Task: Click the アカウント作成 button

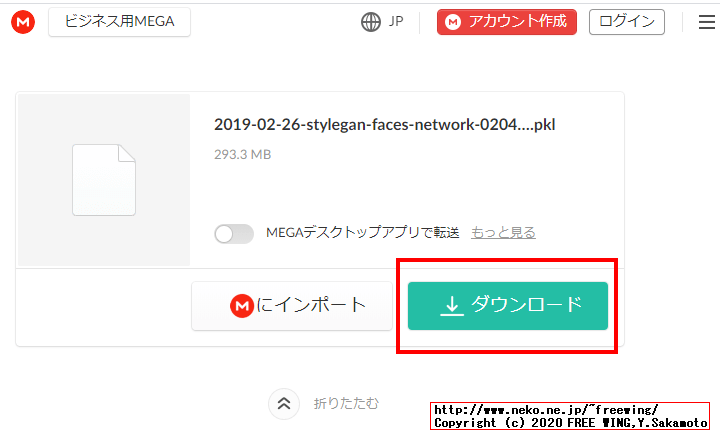Action: coord(506,22)
